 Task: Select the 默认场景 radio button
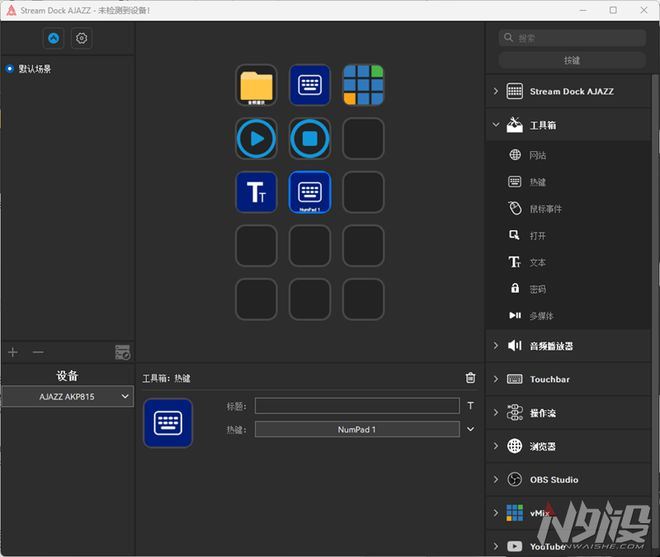(10, 69)
